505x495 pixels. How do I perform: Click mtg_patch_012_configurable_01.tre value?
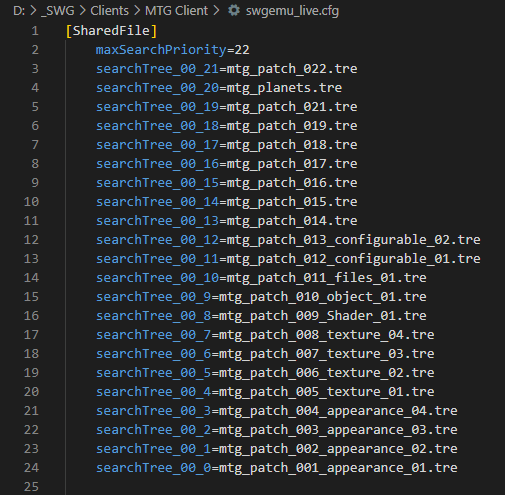(x=354, y=259)
